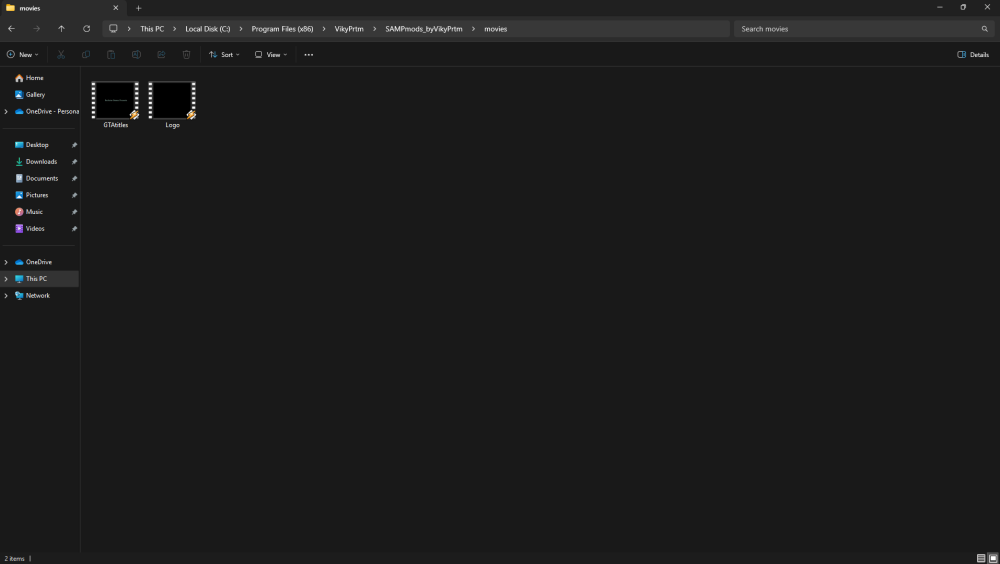Open the See more ellipsis menu
The height and width of the screenshot is (564, 1000).
pos(309,55)
